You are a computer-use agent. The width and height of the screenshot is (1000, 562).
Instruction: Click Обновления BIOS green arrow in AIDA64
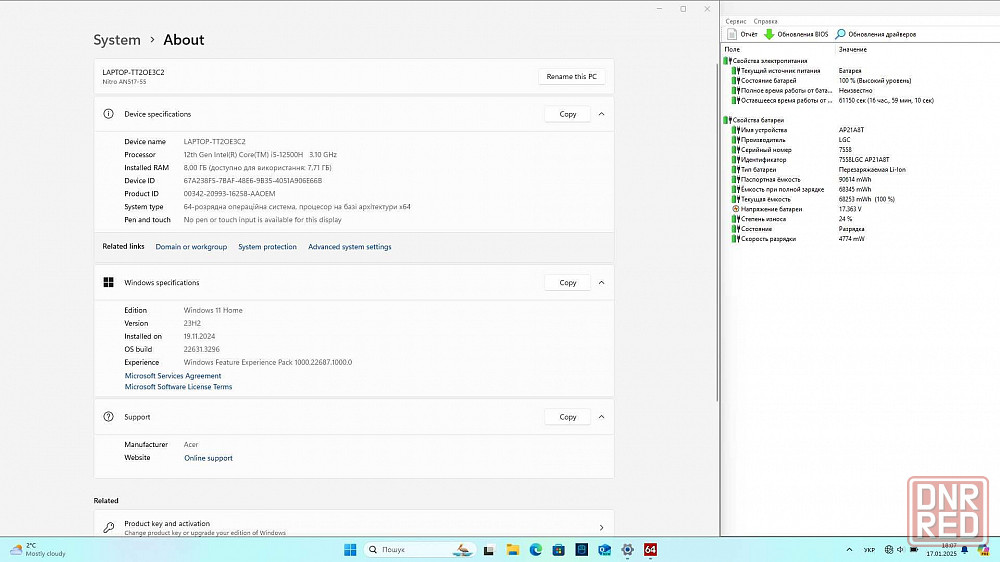[769, 34]
